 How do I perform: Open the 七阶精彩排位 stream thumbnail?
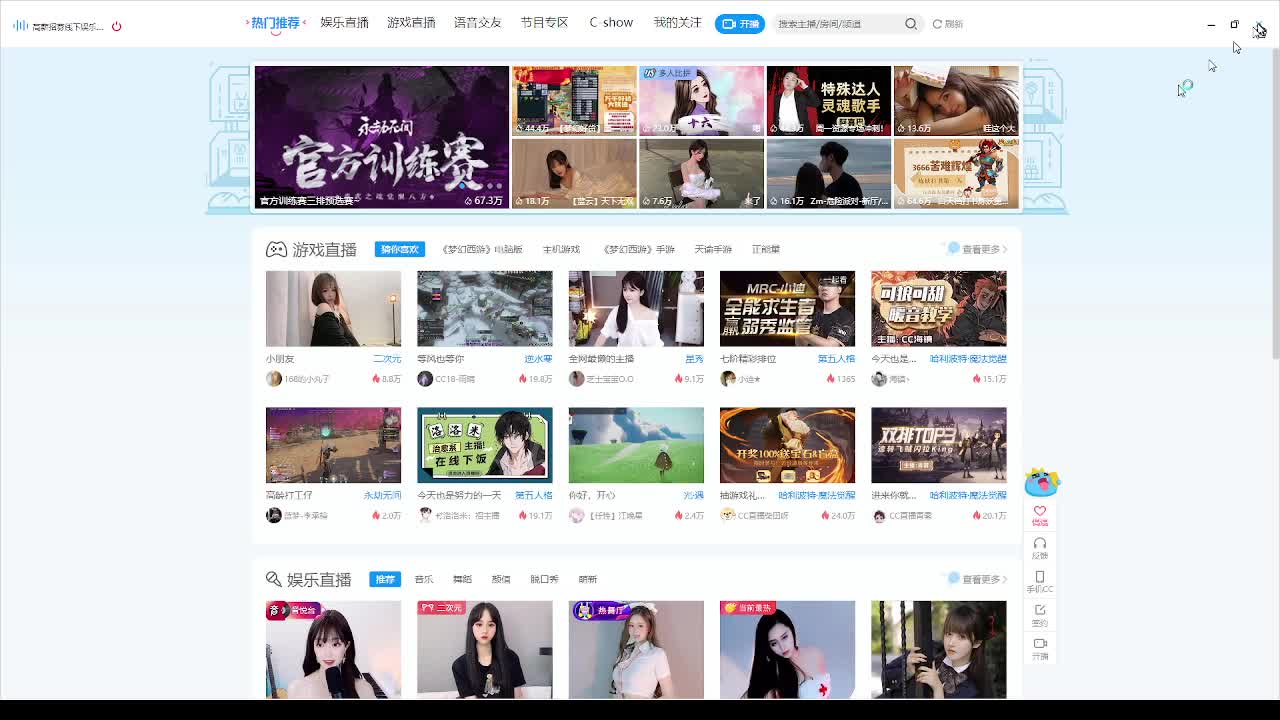[787, 308]
